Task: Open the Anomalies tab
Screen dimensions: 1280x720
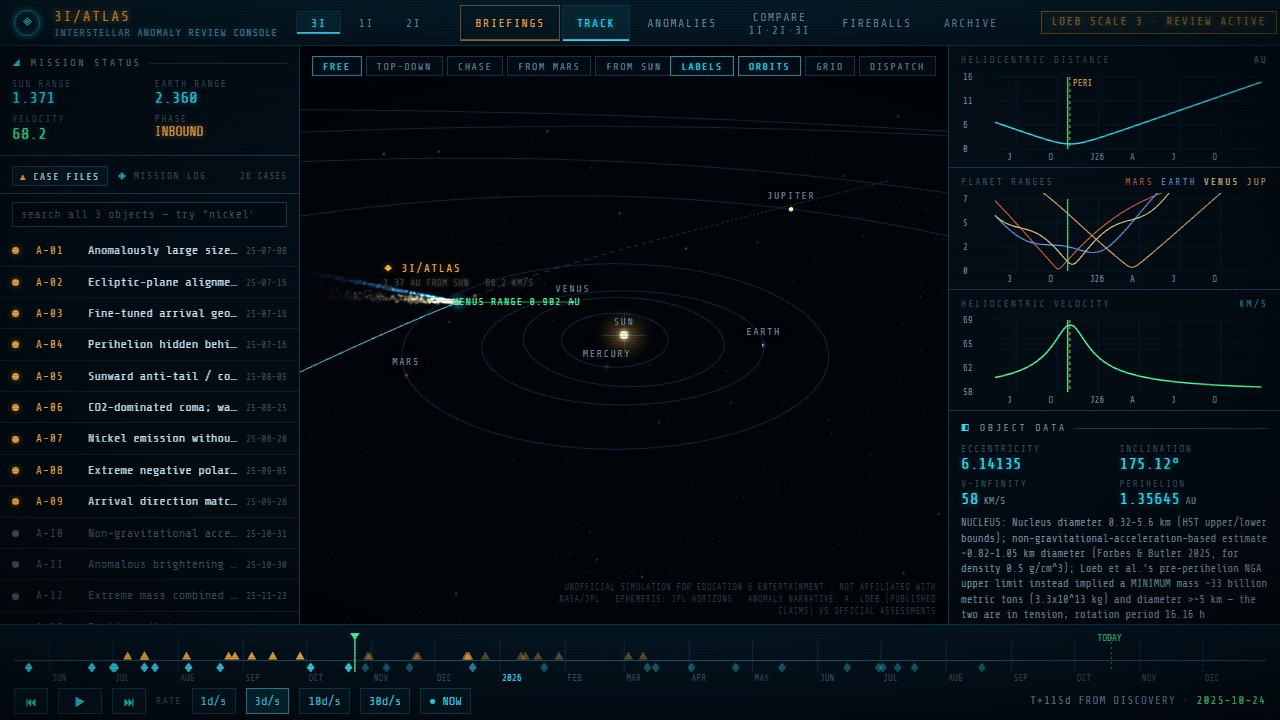Action: [x=682, y=23]
